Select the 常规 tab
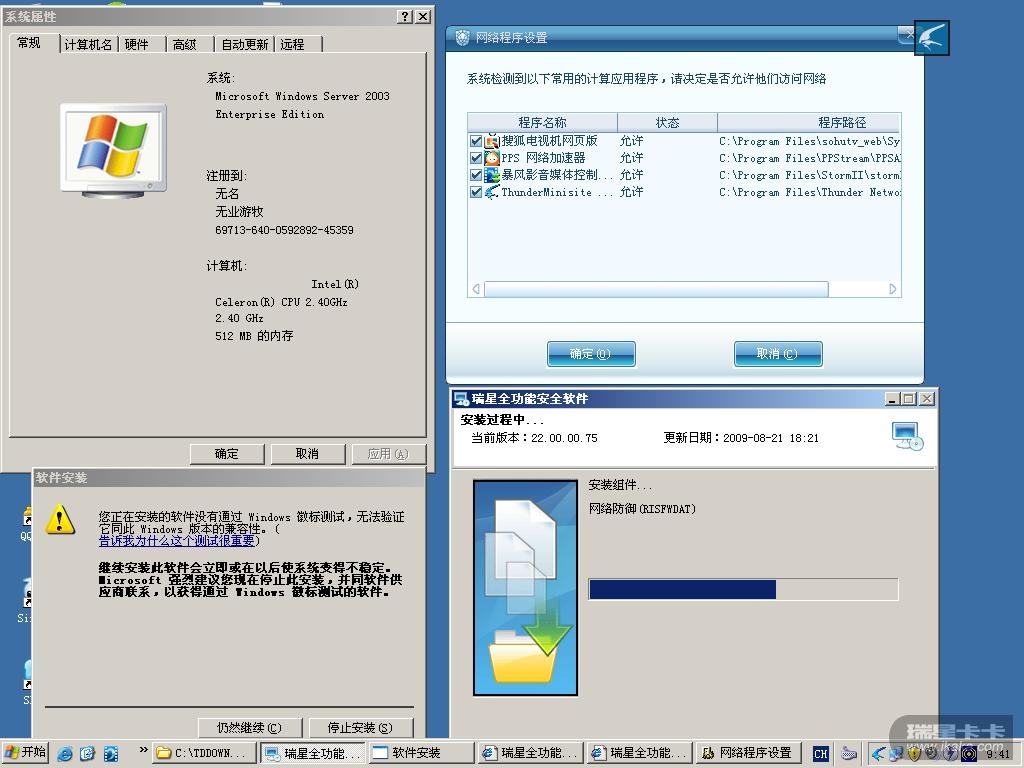 tap(29, 42)
